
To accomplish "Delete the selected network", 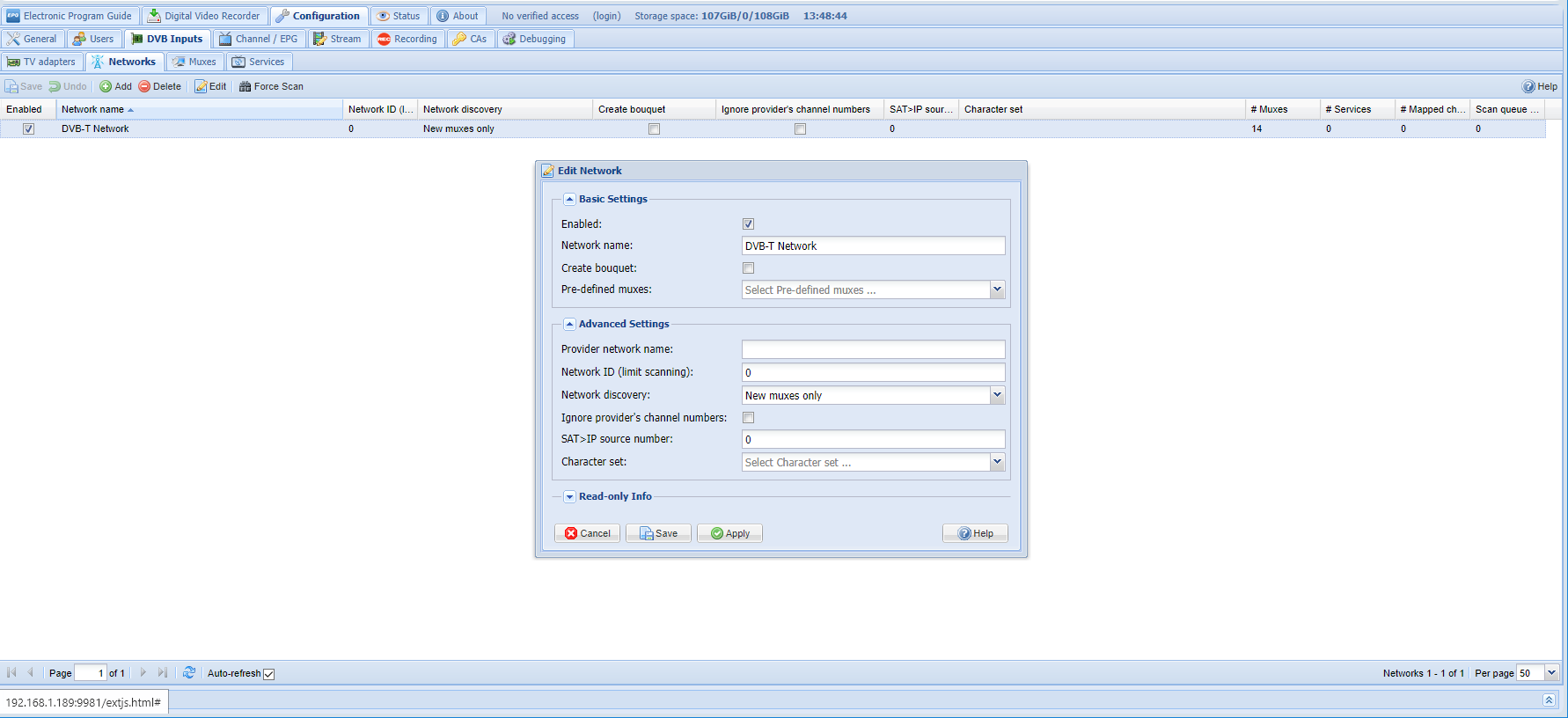I will (159, 86).
